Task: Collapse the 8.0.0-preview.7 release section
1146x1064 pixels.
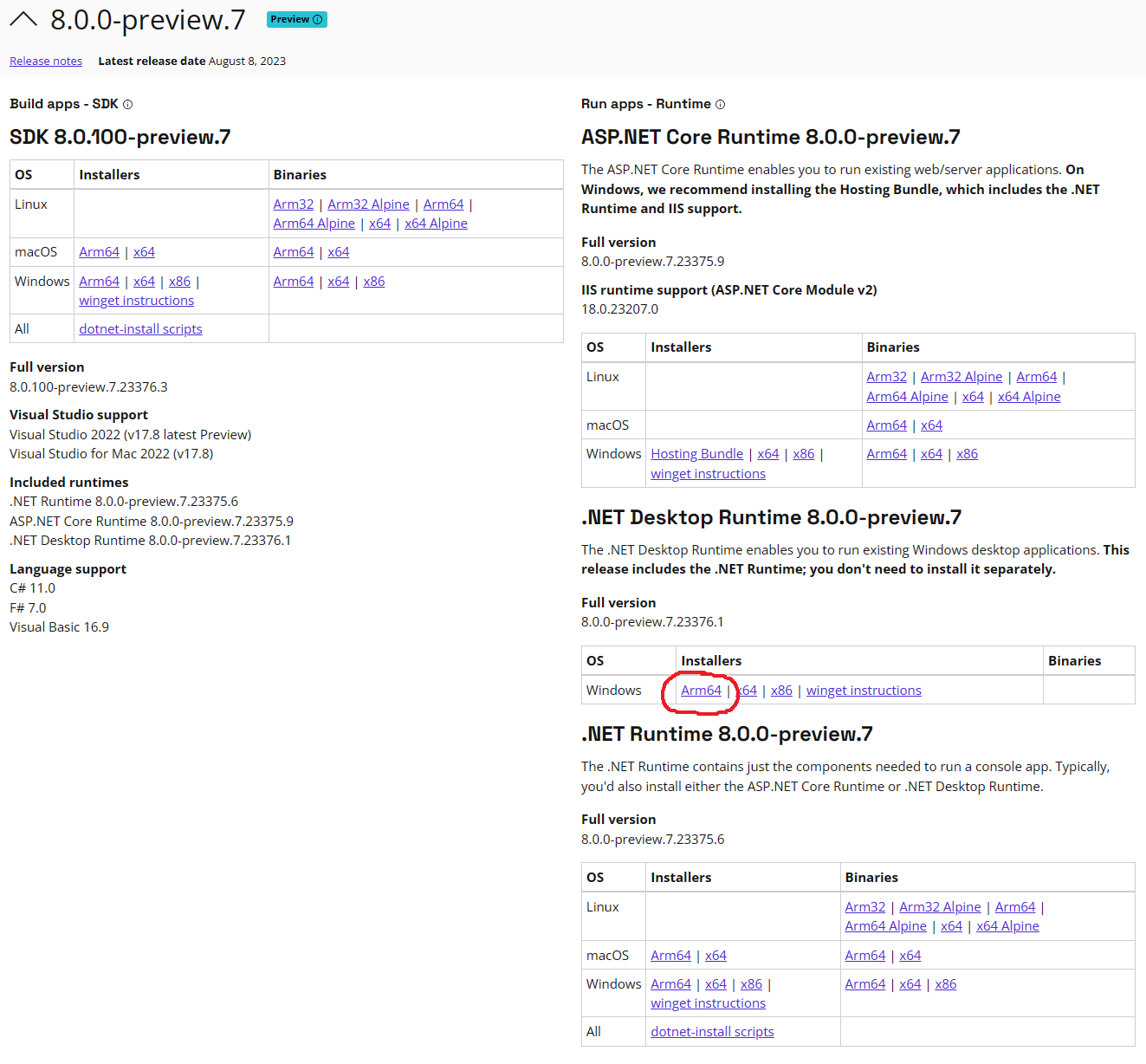Action: click(x=24, y=18)
